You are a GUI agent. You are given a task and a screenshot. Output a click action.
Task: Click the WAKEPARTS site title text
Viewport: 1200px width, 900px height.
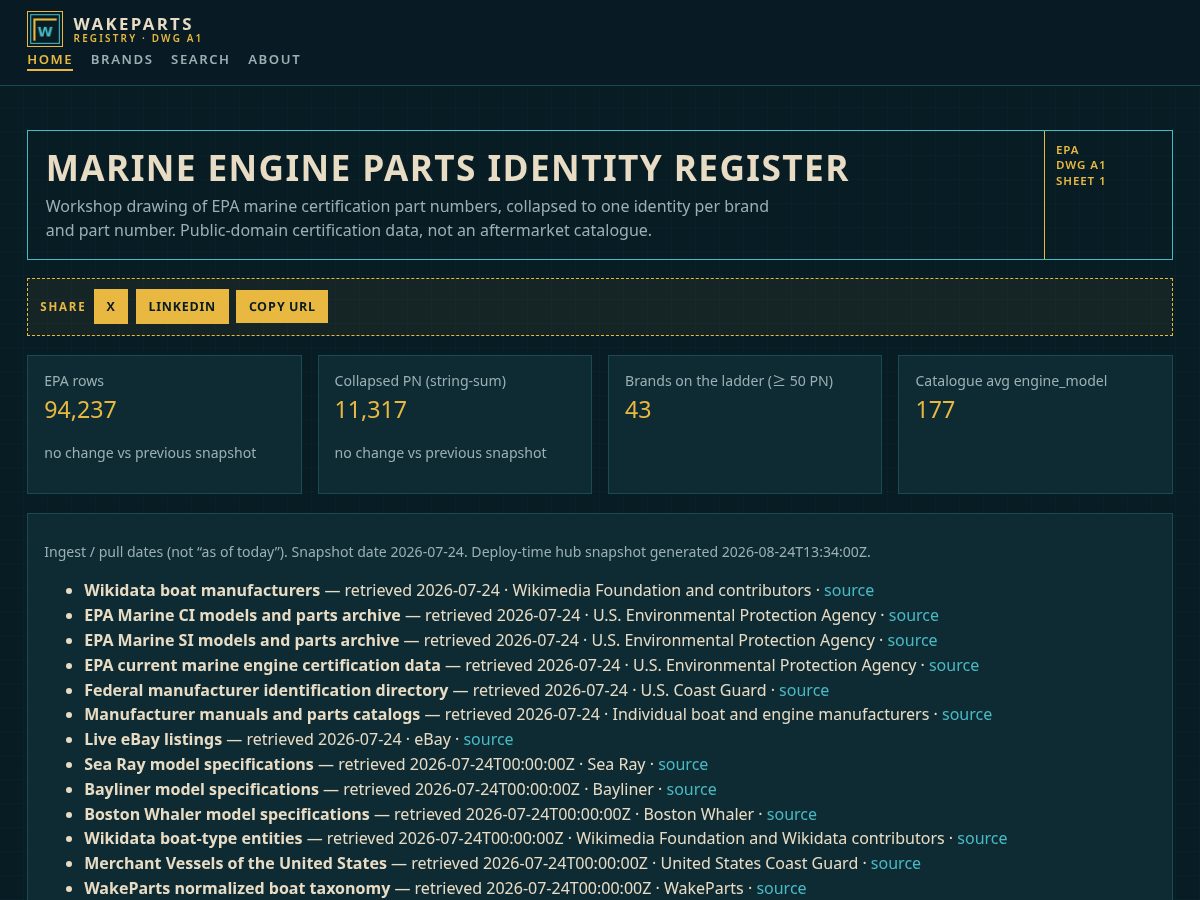pyautogui.click(x=133, y=24)
